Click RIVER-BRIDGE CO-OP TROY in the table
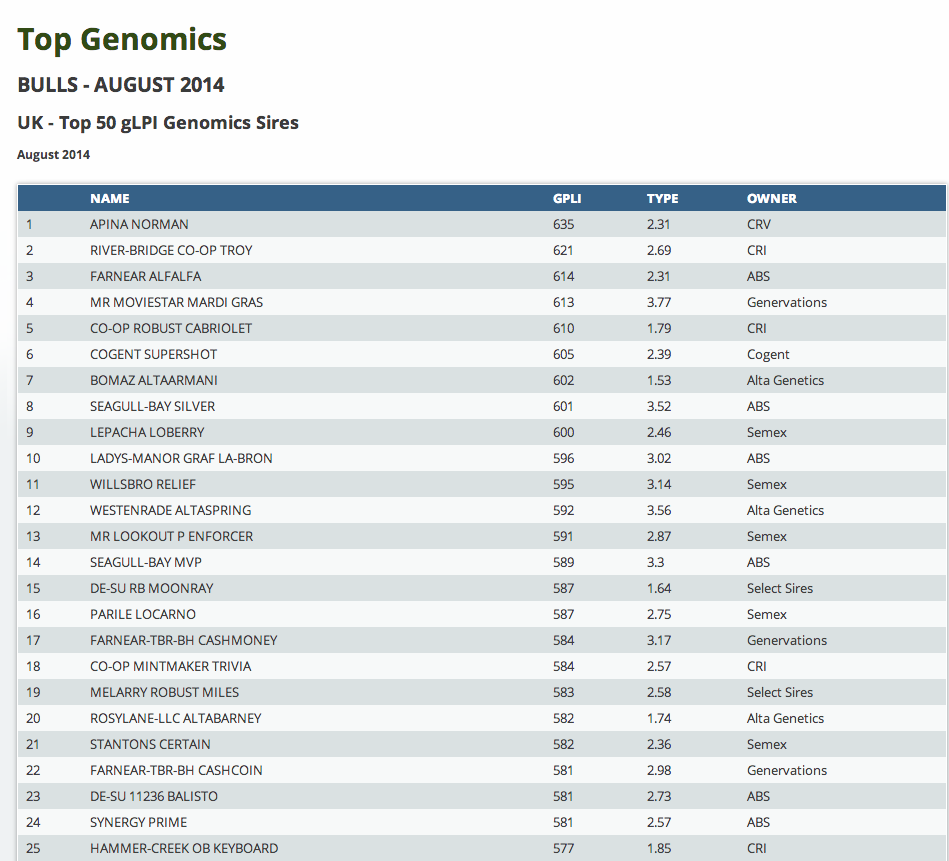The image size is (949, 861). [x=171, y=250]
